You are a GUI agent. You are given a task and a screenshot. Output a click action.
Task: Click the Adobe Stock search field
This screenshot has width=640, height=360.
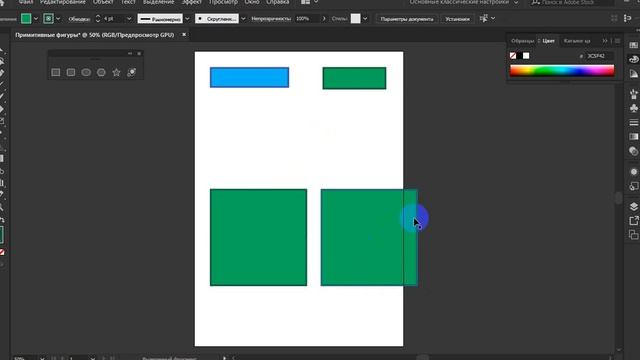pyautogui.click(x=572, y=2)
